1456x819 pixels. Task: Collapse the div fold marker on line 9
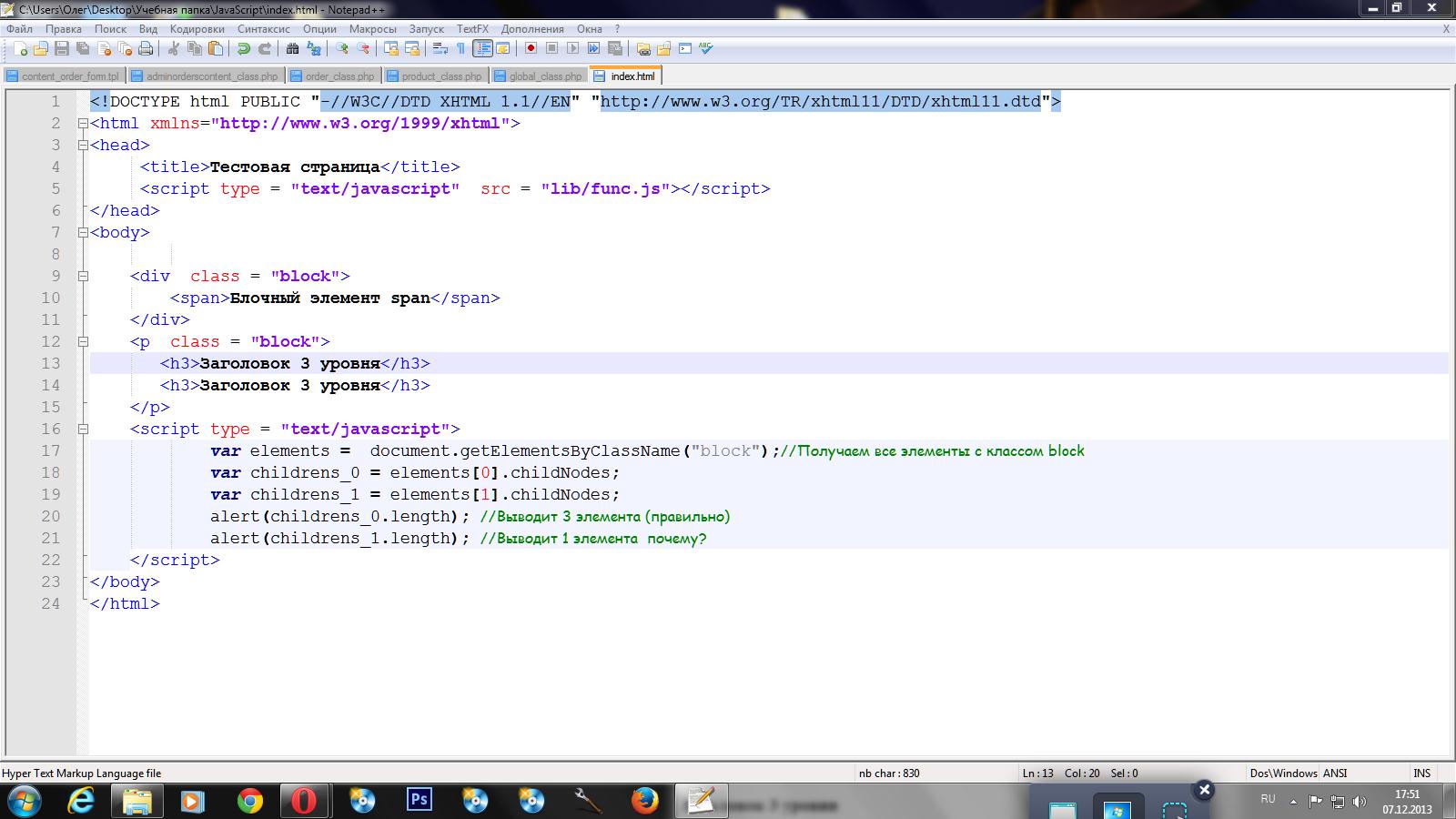(x=83, y=276)
